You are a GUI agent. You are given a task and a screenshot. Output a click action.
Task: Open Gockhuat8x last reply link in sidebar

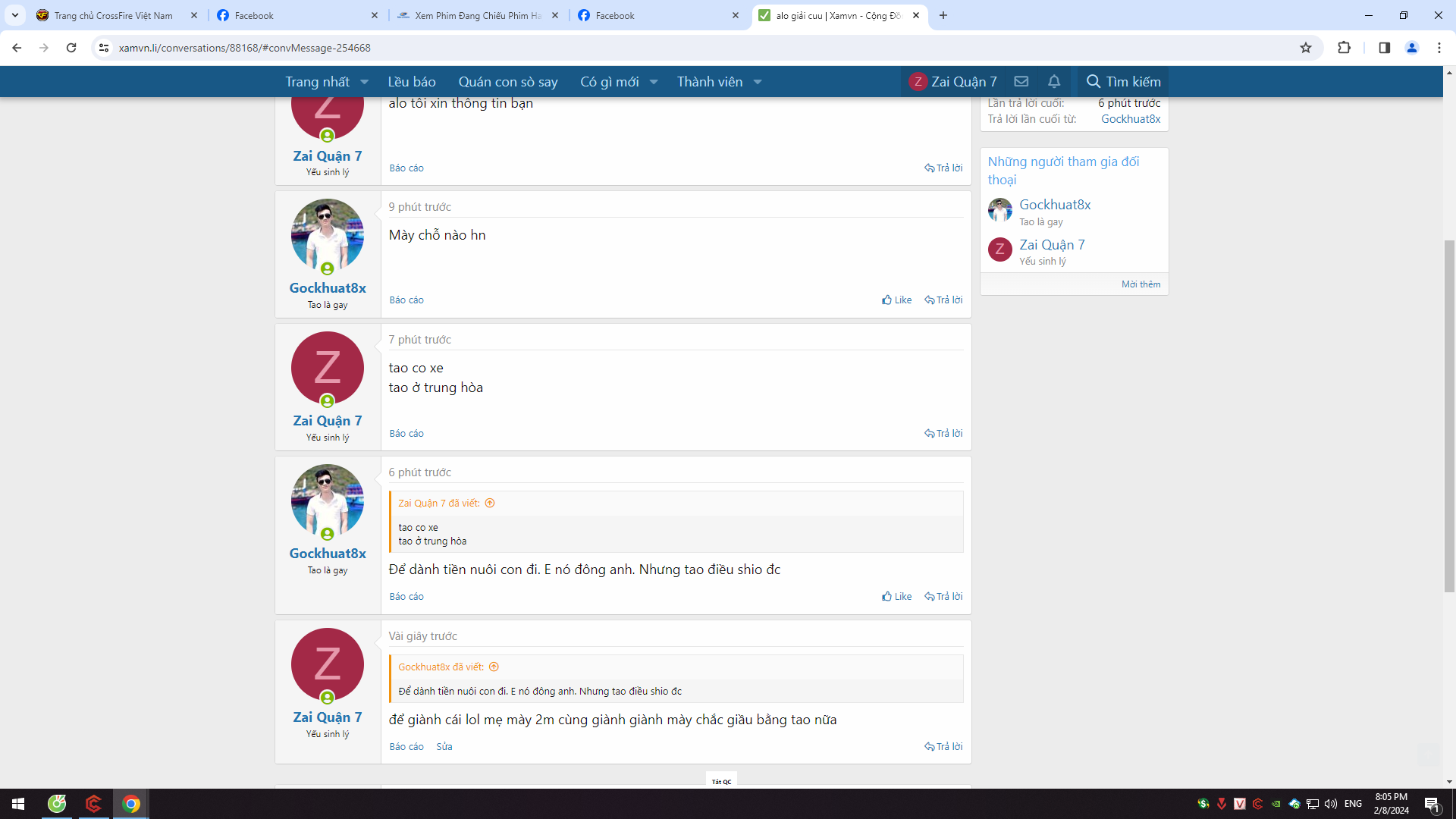point(1131,119)
